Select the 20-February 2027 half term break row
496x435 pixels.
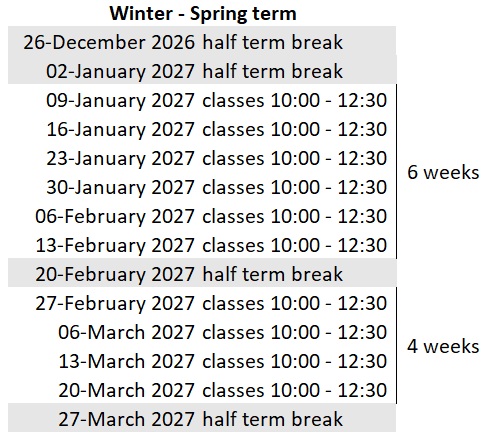click(202, 274)
